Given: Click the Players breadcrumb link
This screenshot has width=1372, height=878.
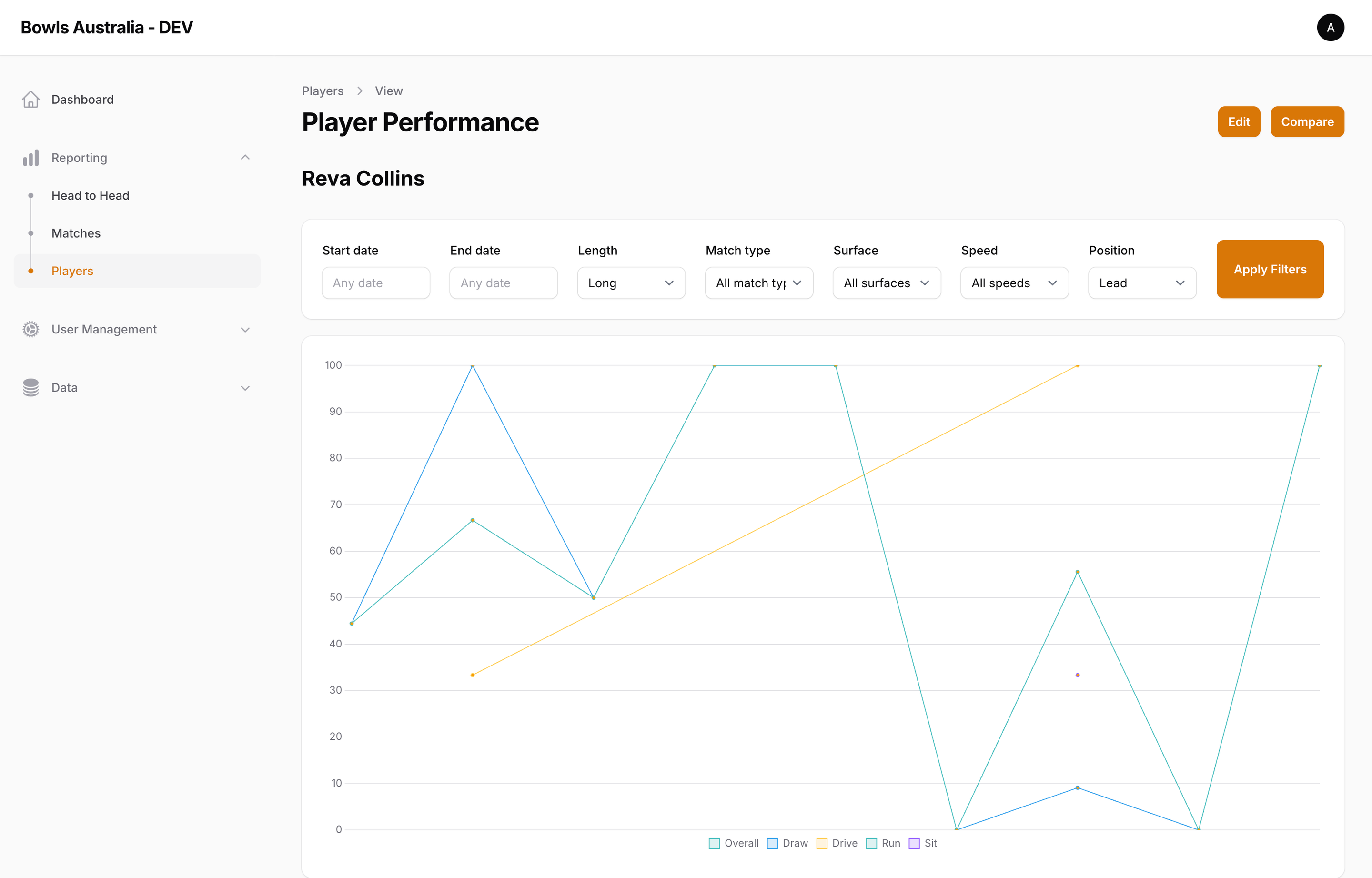Looking at the screenshot, I should point(323,91).
